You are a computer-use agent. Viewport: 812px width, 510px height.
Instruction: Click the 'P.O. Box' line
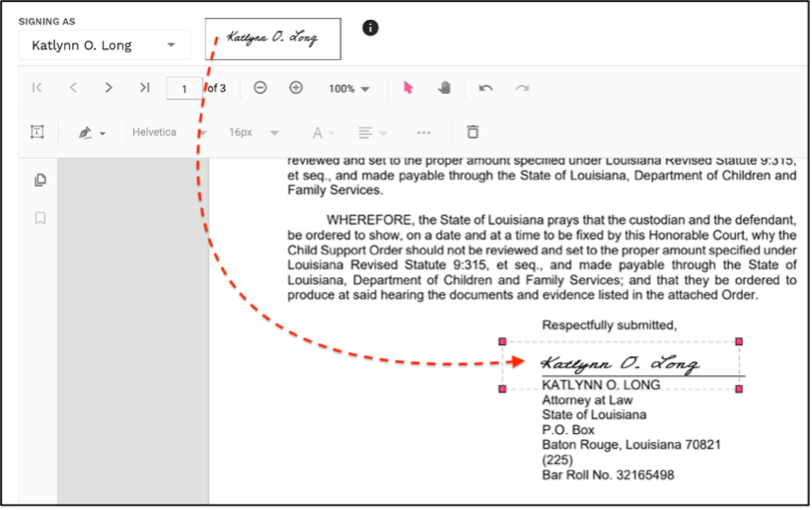coord(568,430)
